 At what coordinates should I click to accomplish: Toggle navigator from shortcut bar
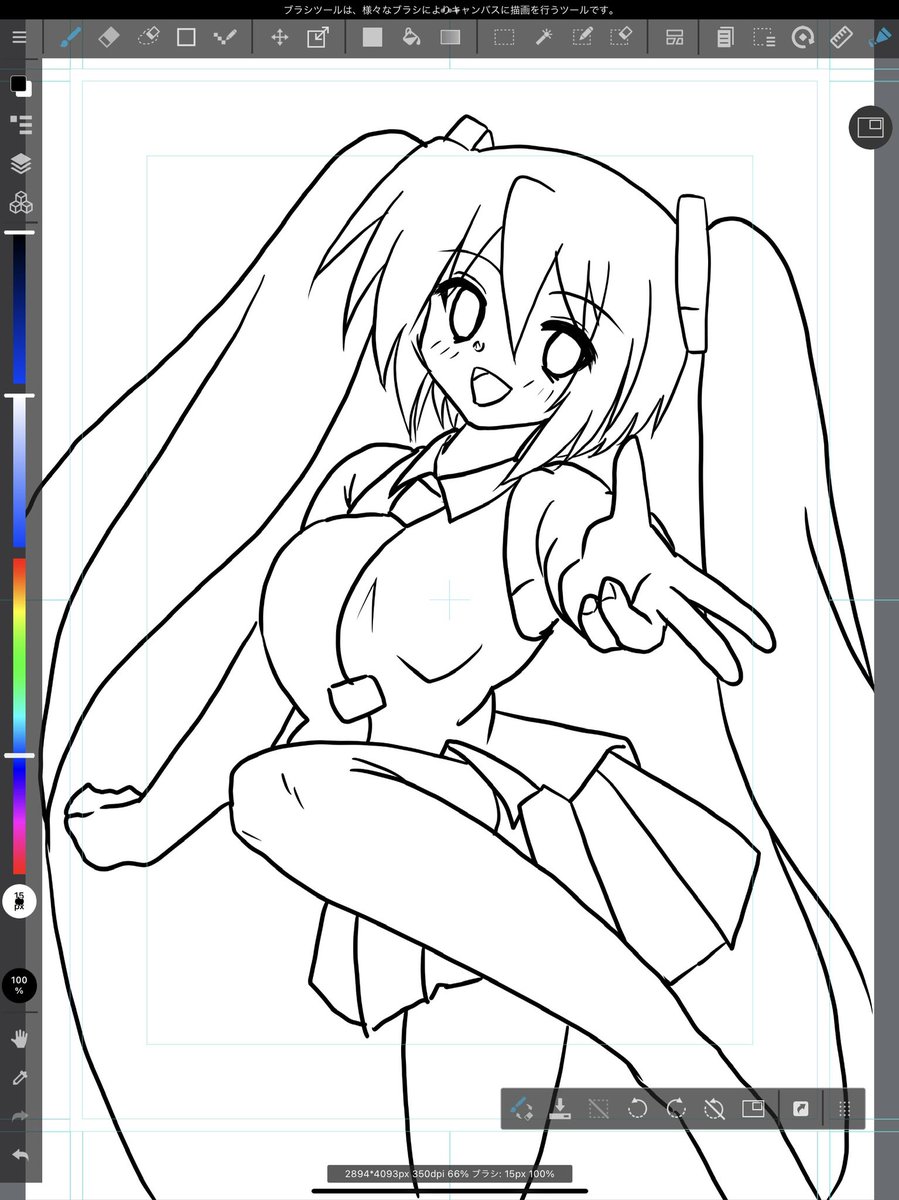[752, 1108]
